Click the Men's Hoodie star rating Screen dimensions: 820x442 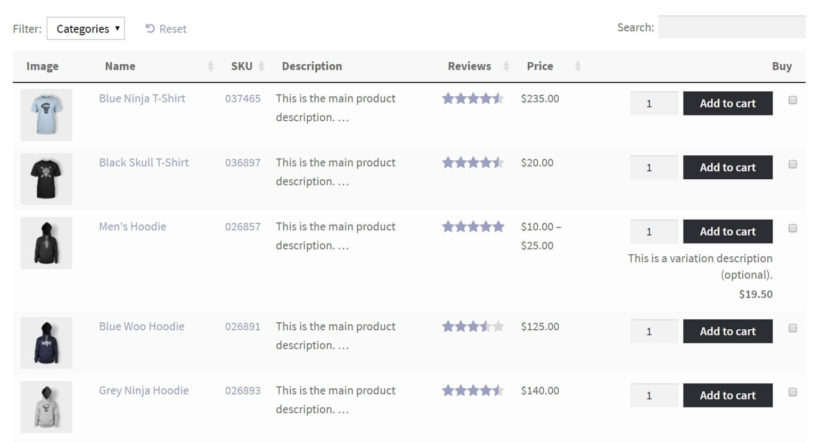(x=473, y=227)
